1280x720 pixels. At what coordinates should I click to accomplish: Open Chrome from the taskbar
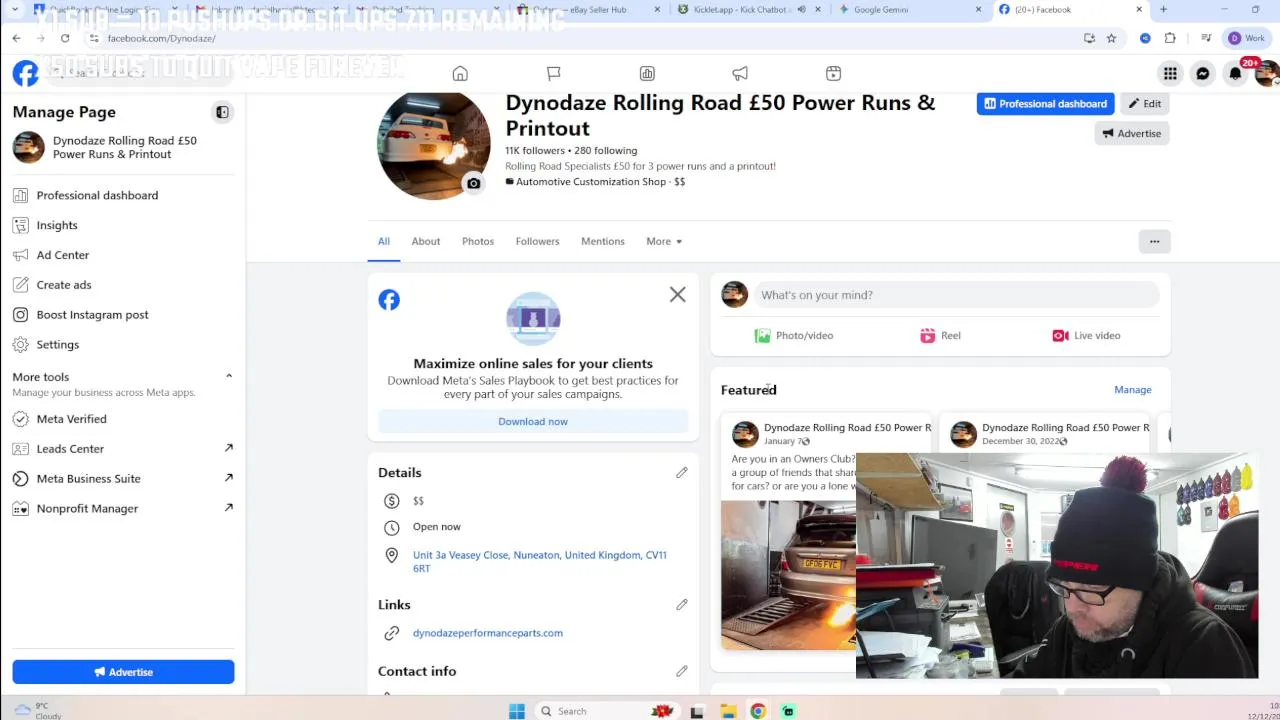(758, 711)
